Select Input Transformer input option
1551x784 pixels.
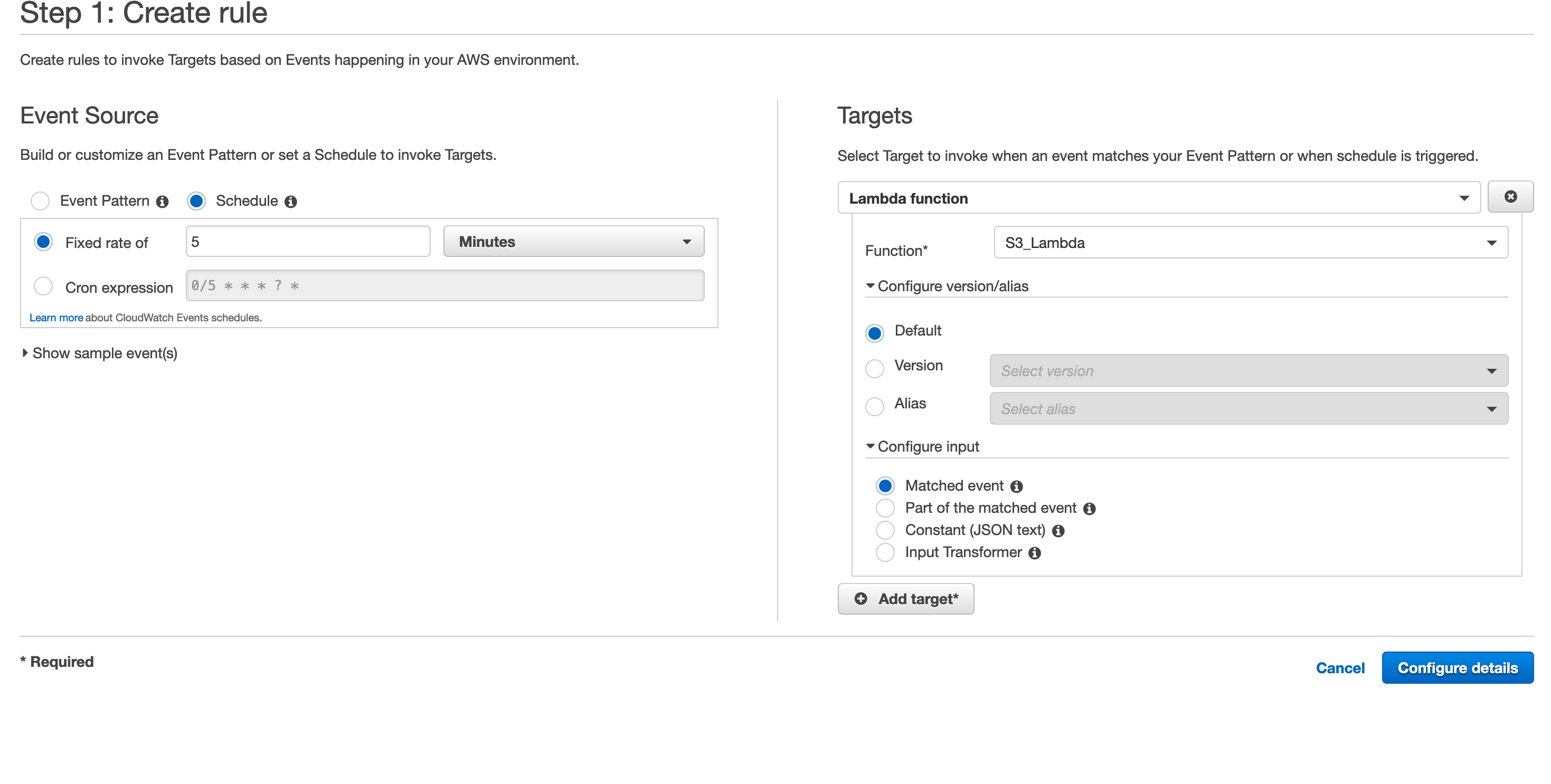(885, 552)
